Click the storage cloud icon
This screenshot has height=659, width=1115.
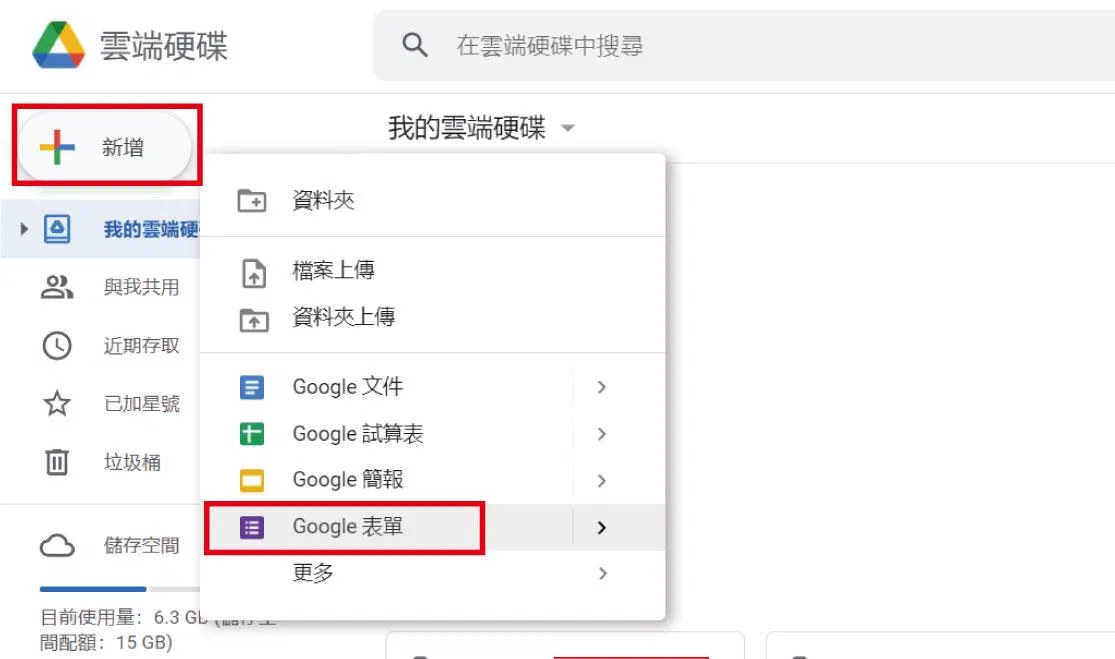pos(57,545)
